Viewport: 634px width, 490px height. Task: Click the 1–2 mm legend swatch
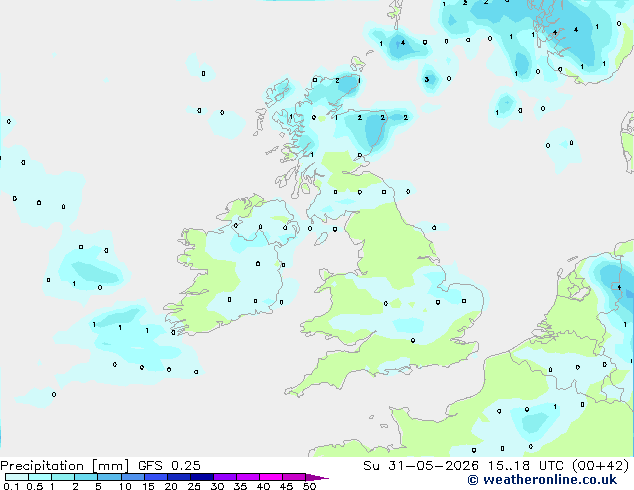63,477
